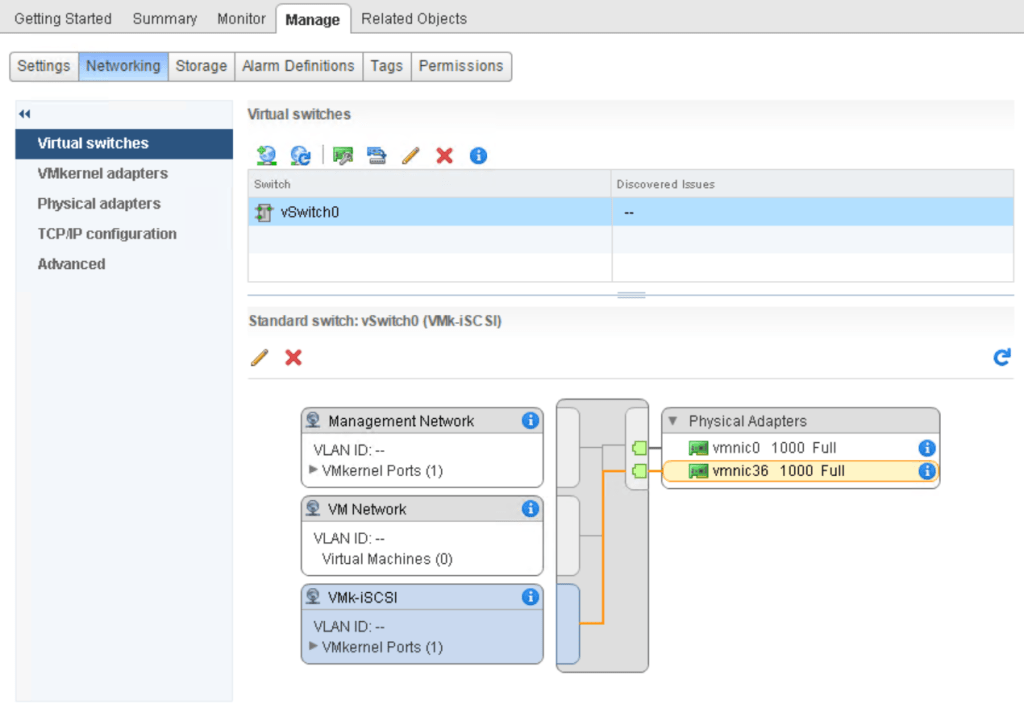This screenshot has width=1024, height=708.
Task: Open info for Management Network port group
Action: pyautogui.click(x=530, y=421)
